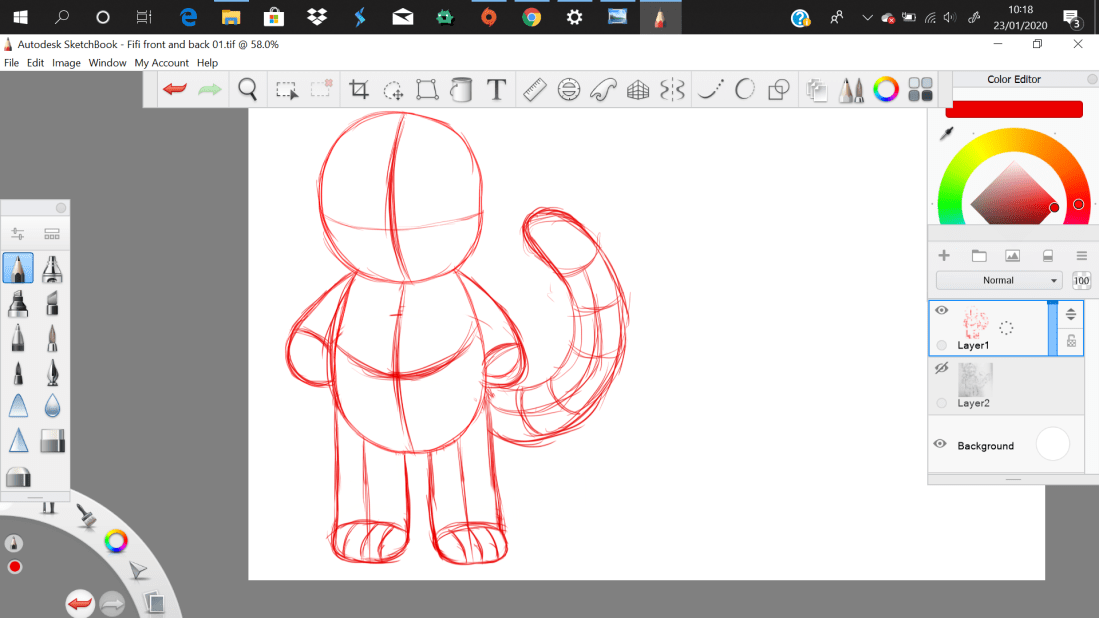Image resolution: width=1099 pixels, height=618 pixels.
Task: Select the Rectangular Selection tool
Action: click(x=287, y=90)
